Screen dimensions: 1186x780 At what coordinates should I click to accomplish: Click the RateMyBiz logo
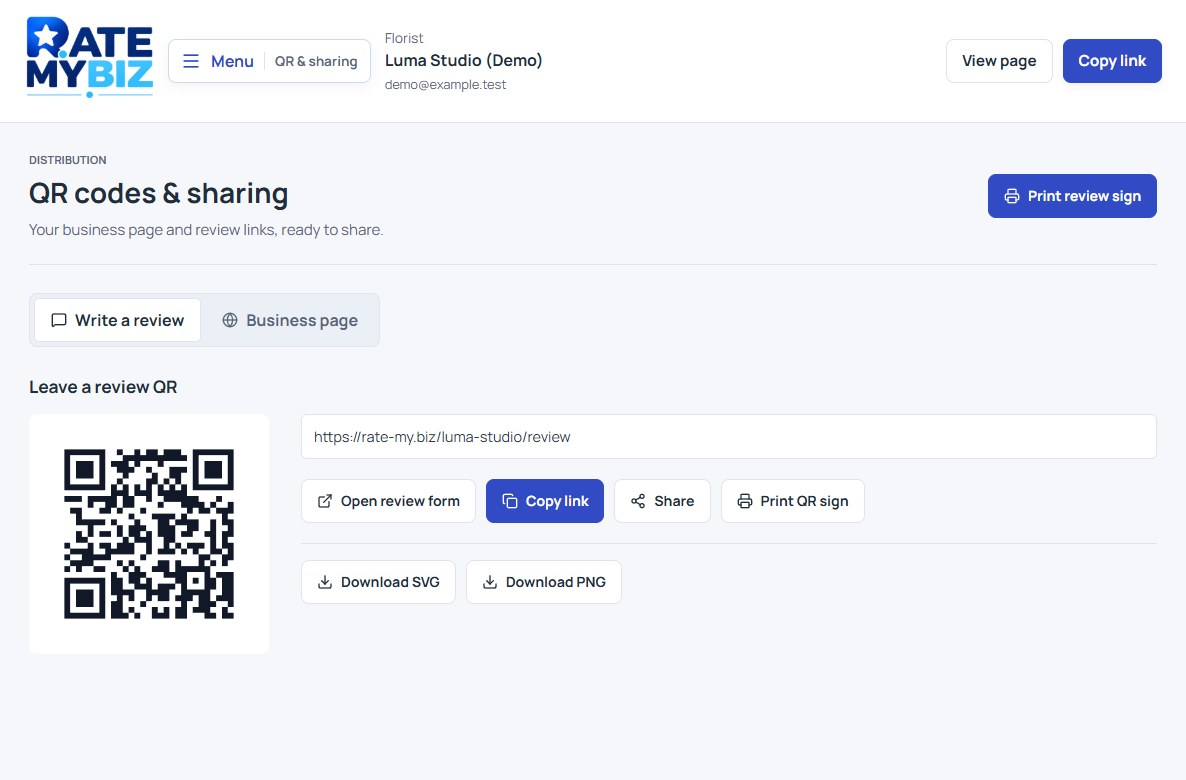point(89,57)
